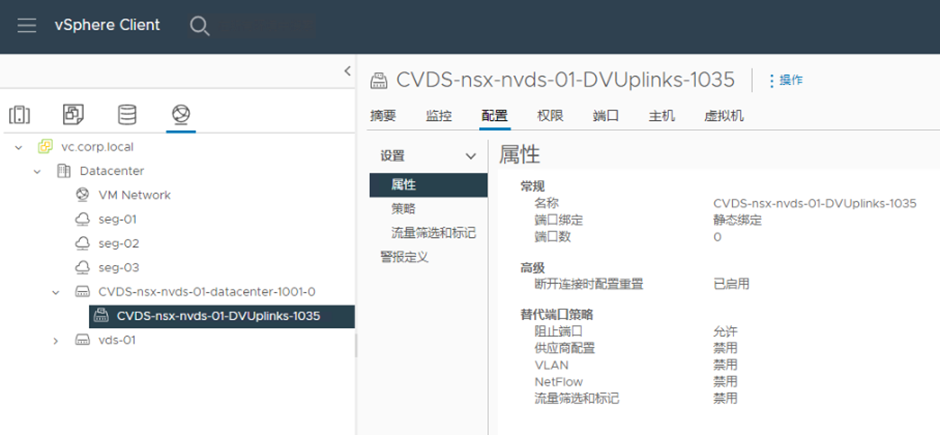Switch to the 权限 tab
This screenshot has width=940, height=435.
pyautogui.click(x=550, y=116)
